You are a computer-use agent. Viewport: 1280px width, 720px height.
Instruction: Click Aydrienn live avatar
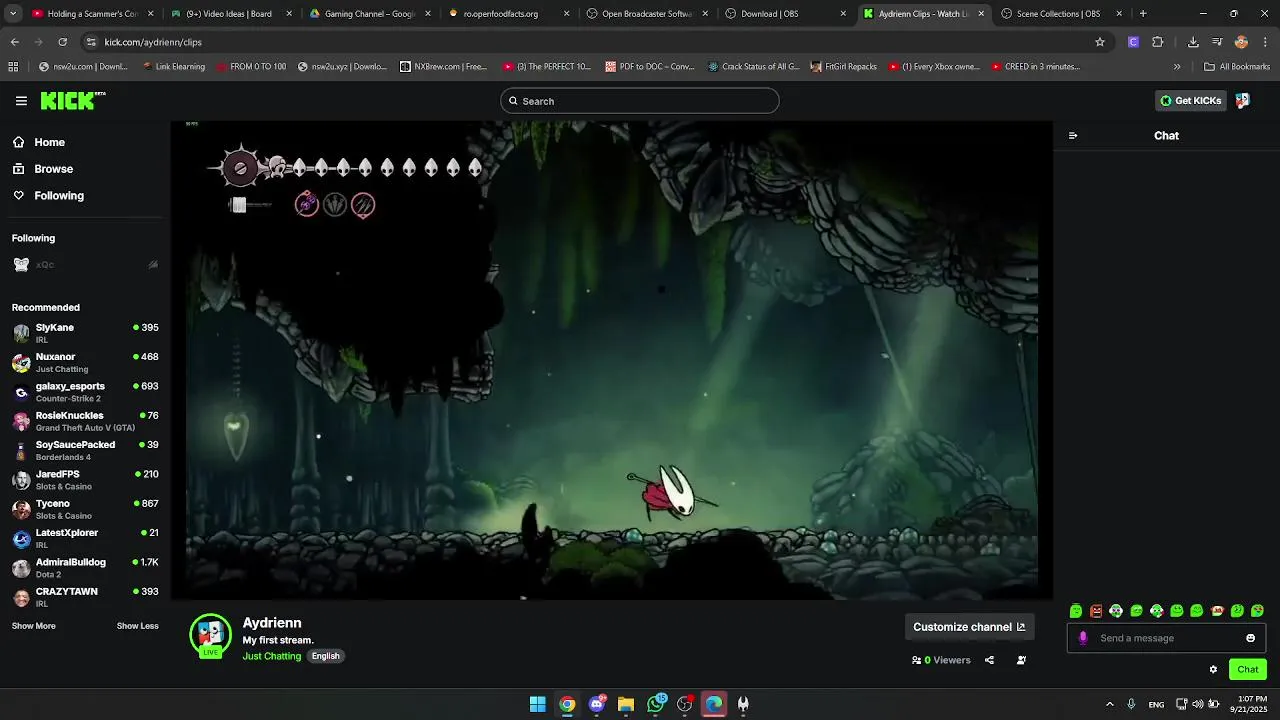210,635
